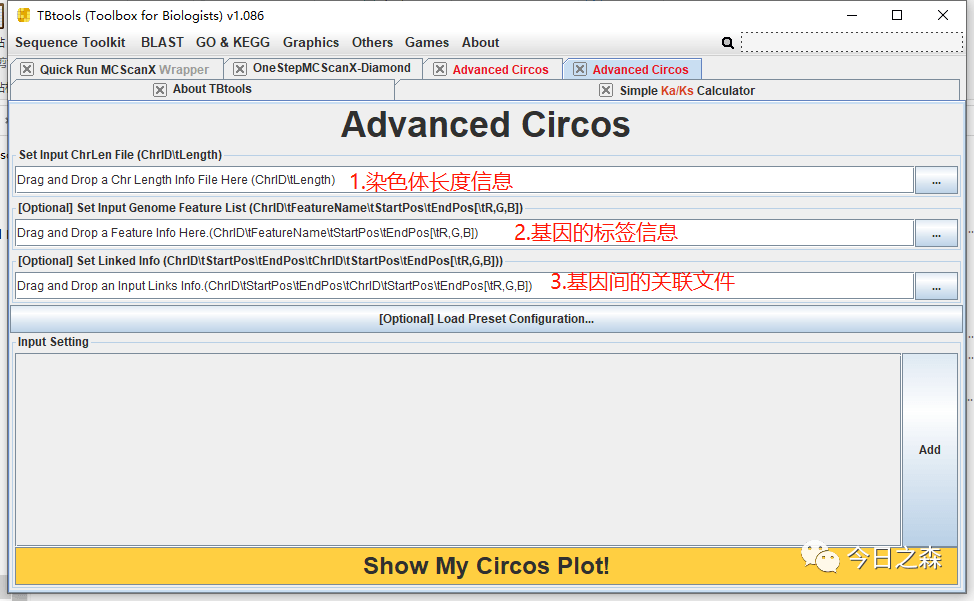Open the Games menu
Viewport: 974px width, 601px height.
[x=427, y=42]
